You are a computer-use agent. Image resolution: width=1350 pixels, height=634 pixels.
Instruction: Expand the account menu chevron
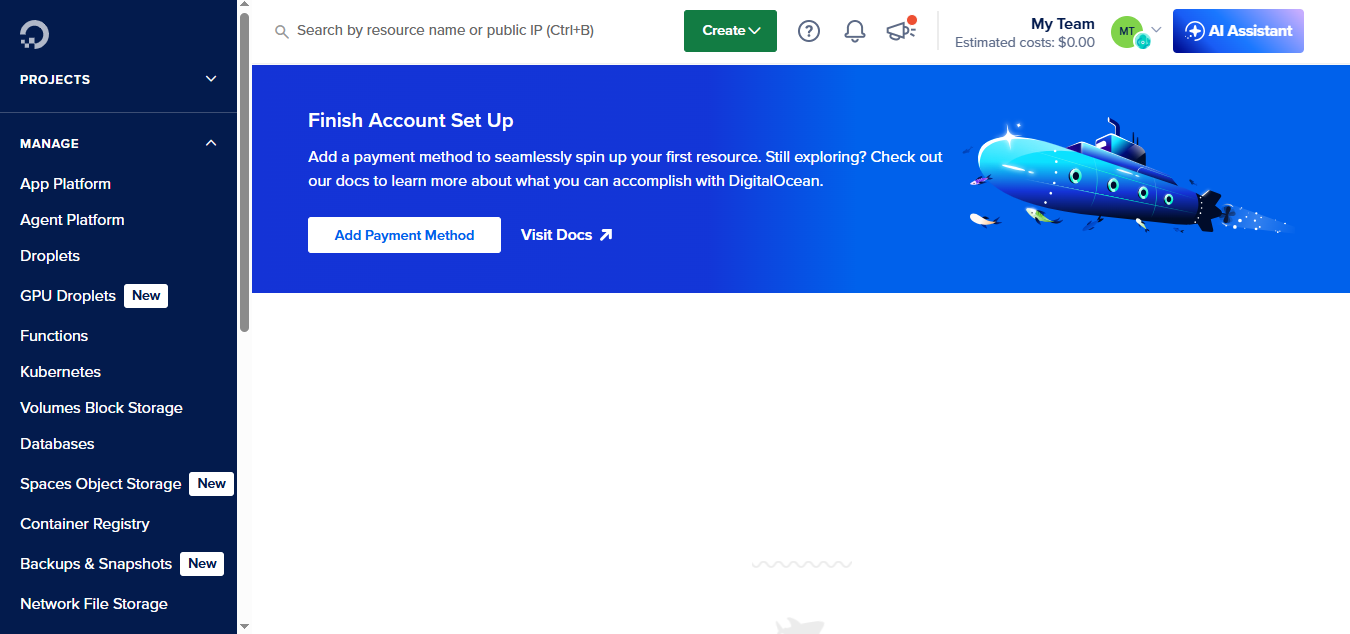tap(1157, 30)
